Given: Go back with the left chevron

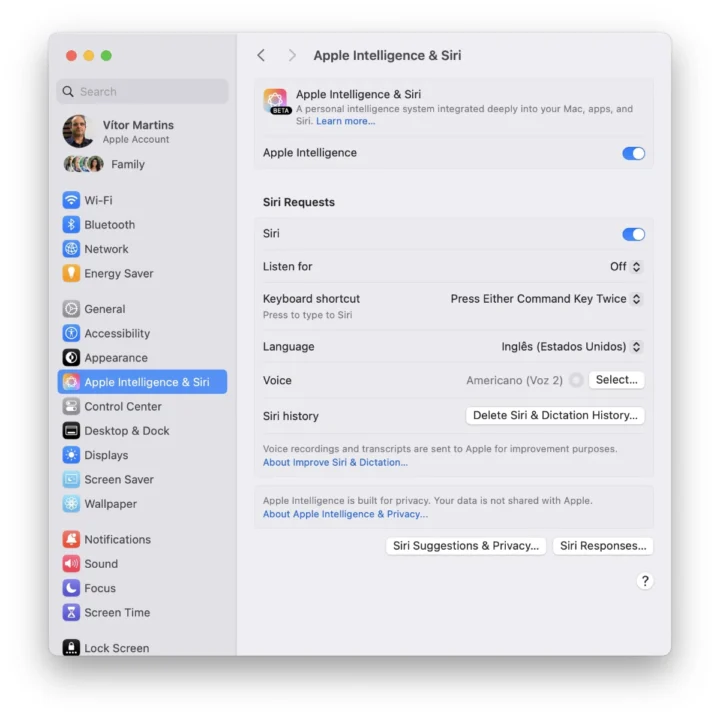Looking at the screenshot, I should pos(261,55).
